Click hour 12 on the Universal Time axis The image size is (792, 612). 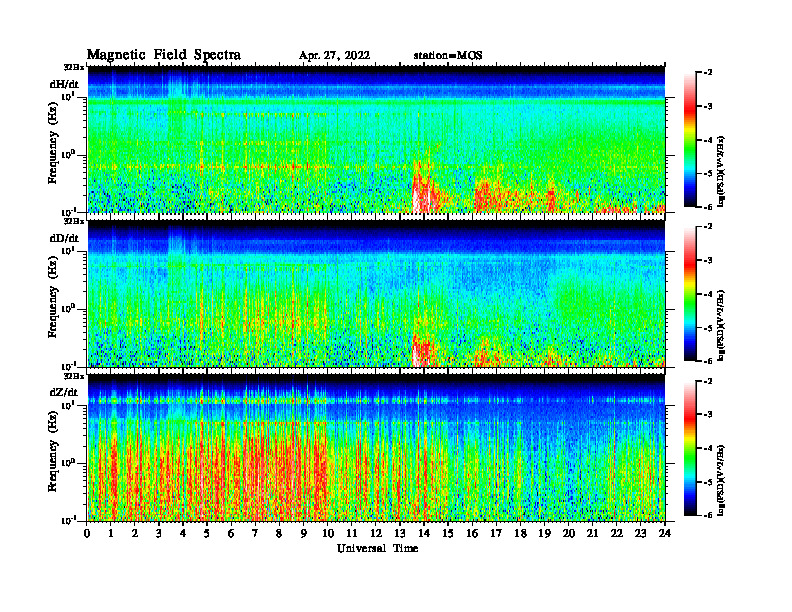376,534
